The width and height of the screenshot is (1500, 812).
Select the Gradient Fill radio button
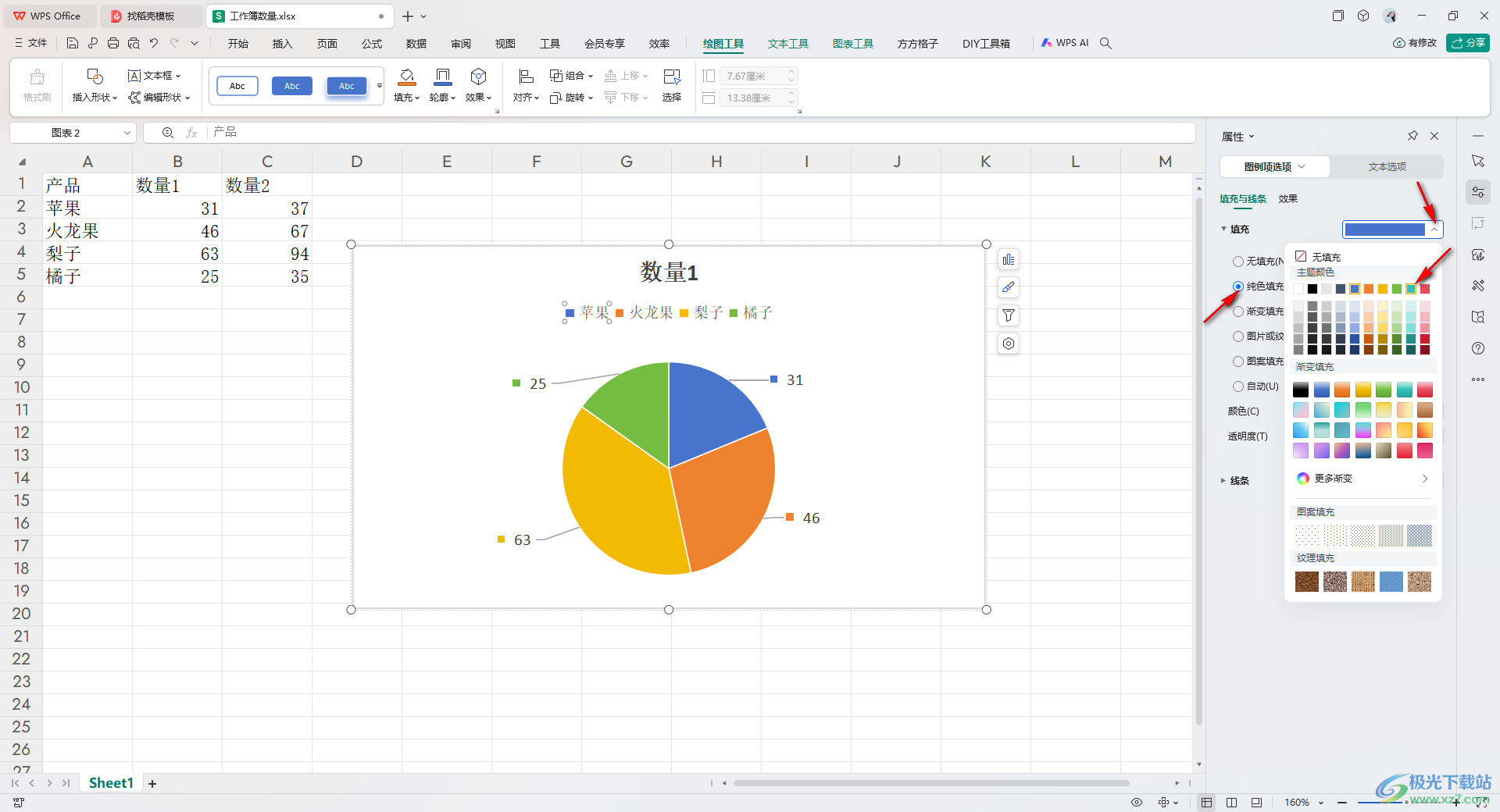pos(1238,312)
